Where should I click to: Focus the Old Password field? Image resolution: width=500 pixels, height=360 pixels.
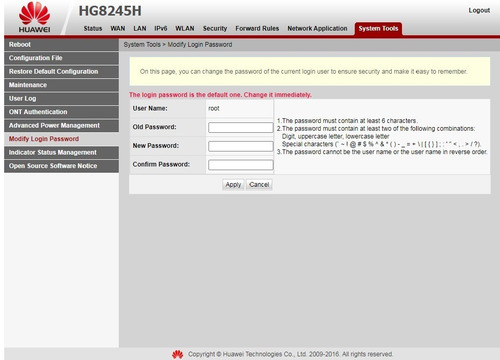pyautogui.click(x=241, y=127)
